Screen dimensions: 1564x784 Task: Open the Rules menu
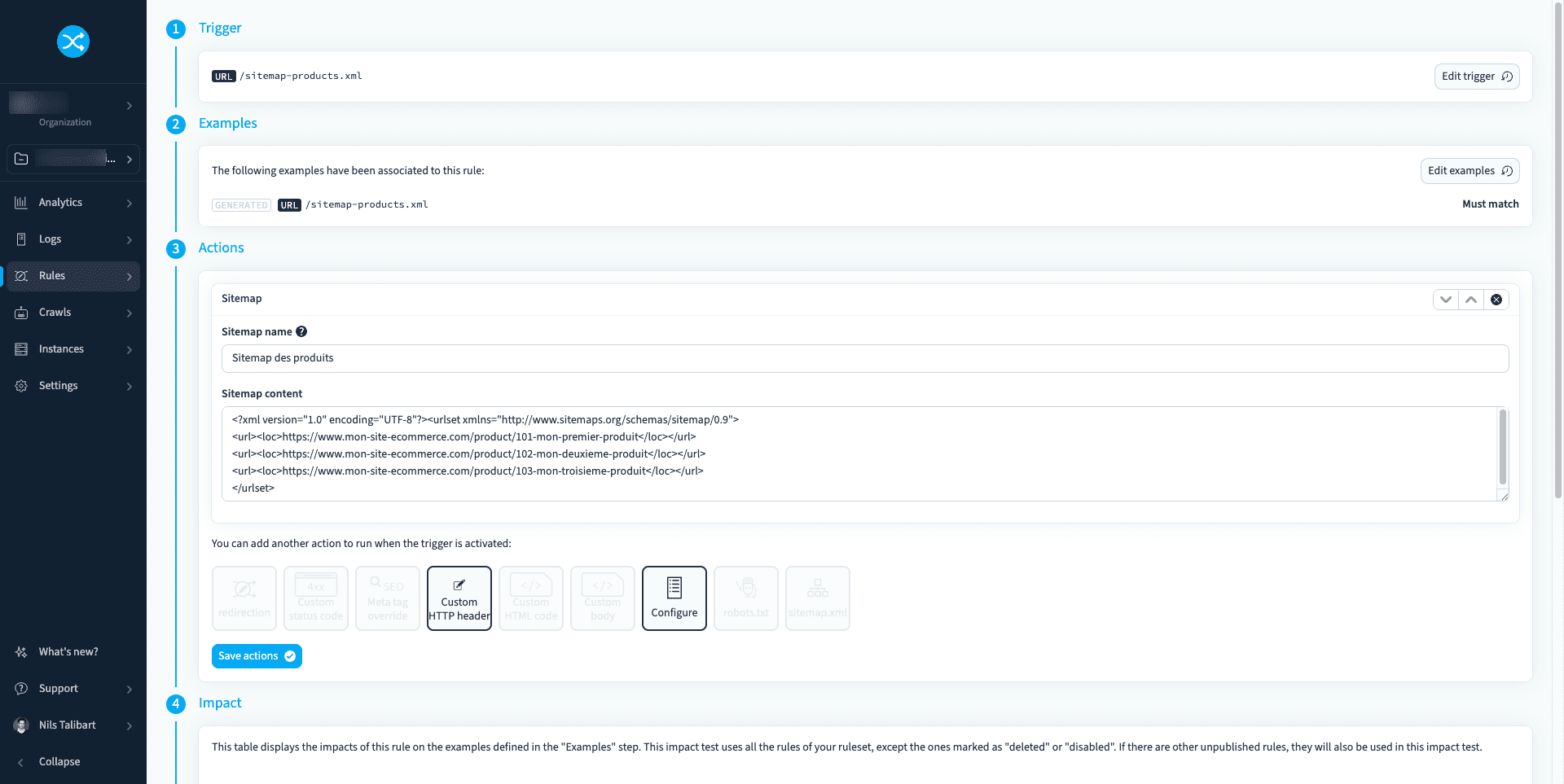73,276
